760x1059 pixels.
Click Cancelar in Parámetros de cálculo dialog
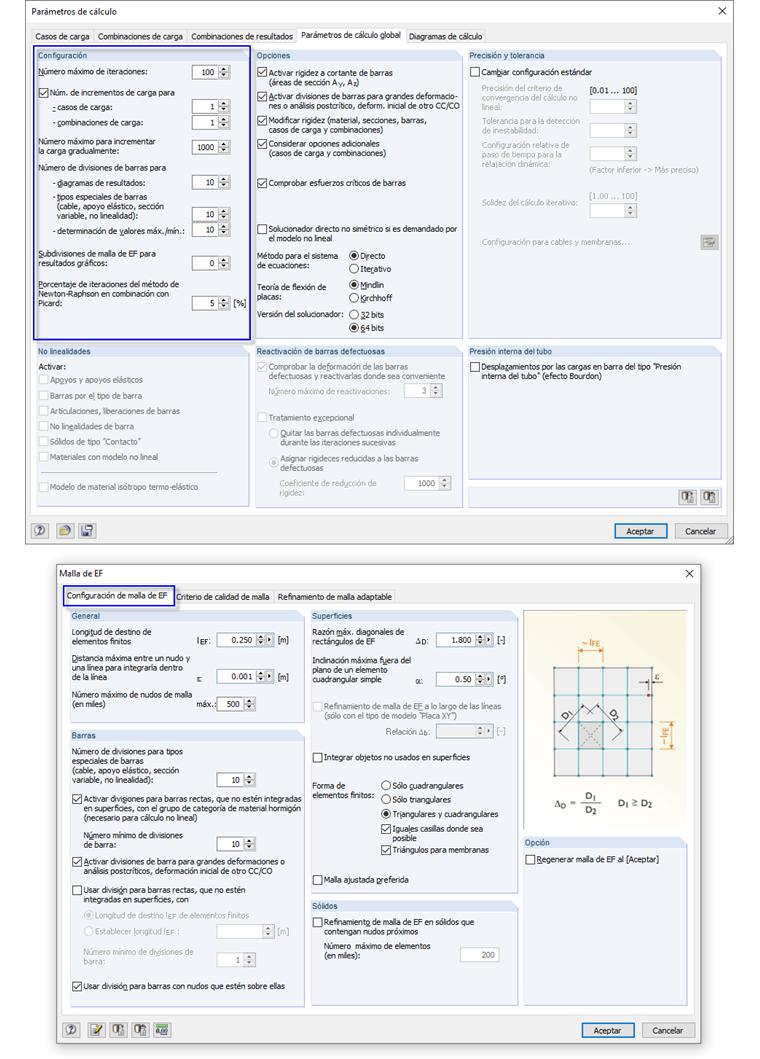(700, 532)
